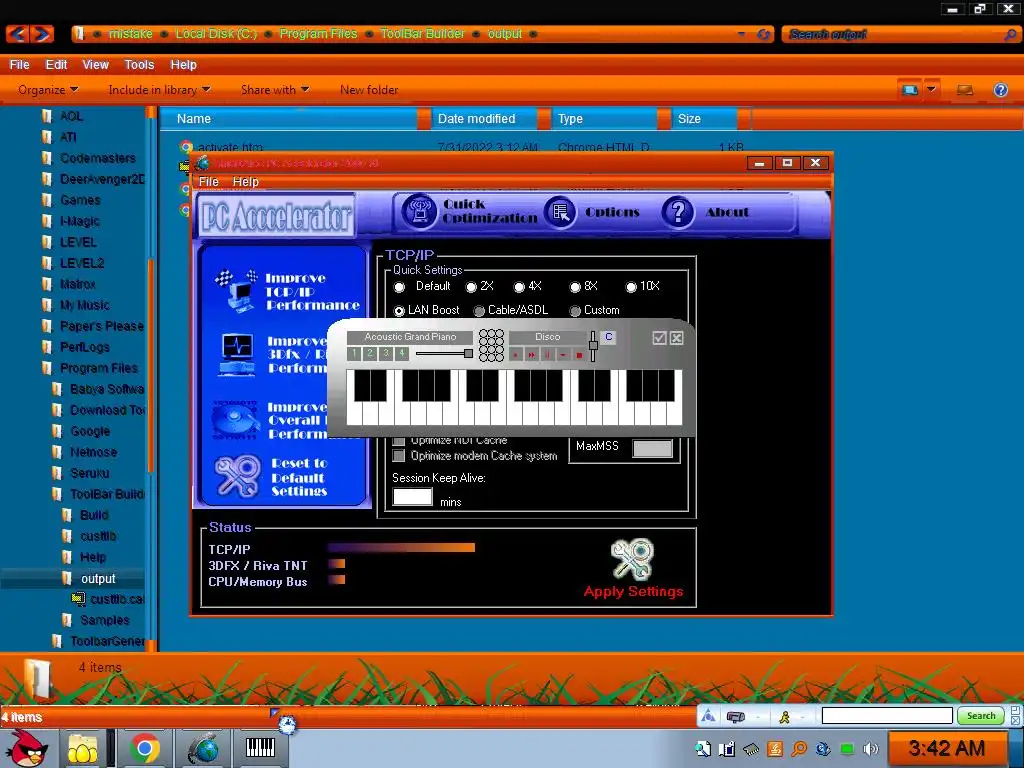Open the folder with eggs taskbar icon

tap(82, 748)
